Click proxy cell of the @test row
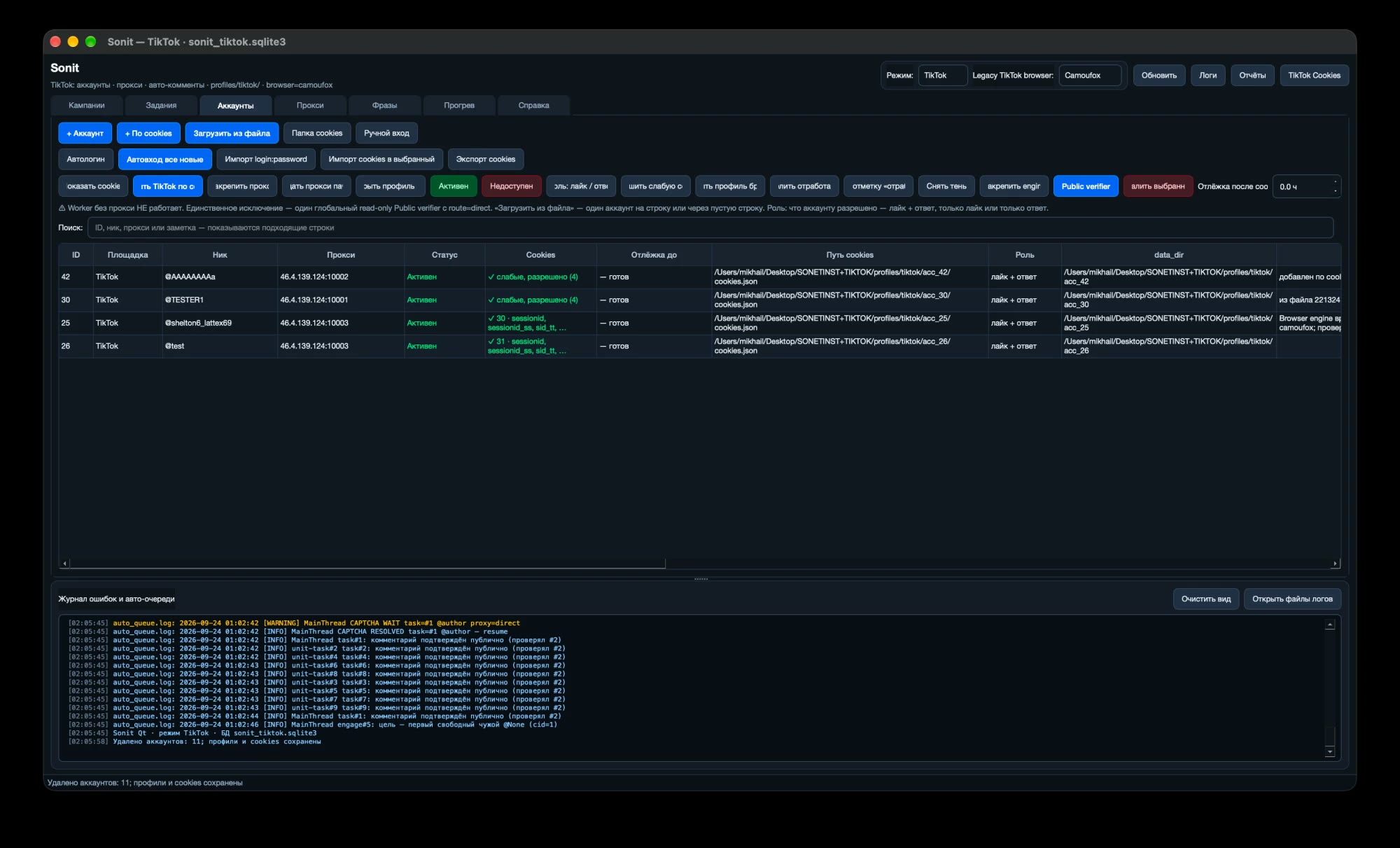 pyautogui.click(x=341, y=346)
